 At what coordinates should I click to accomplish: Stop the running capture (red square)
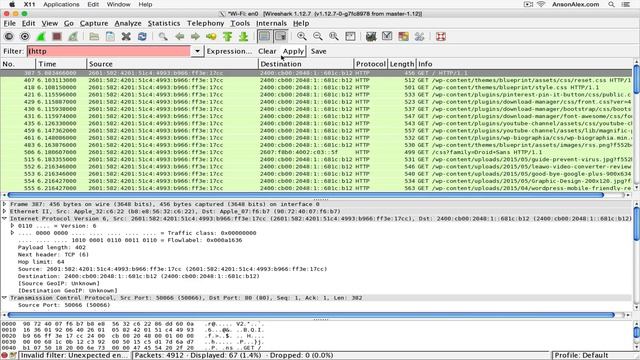(57, 37)
